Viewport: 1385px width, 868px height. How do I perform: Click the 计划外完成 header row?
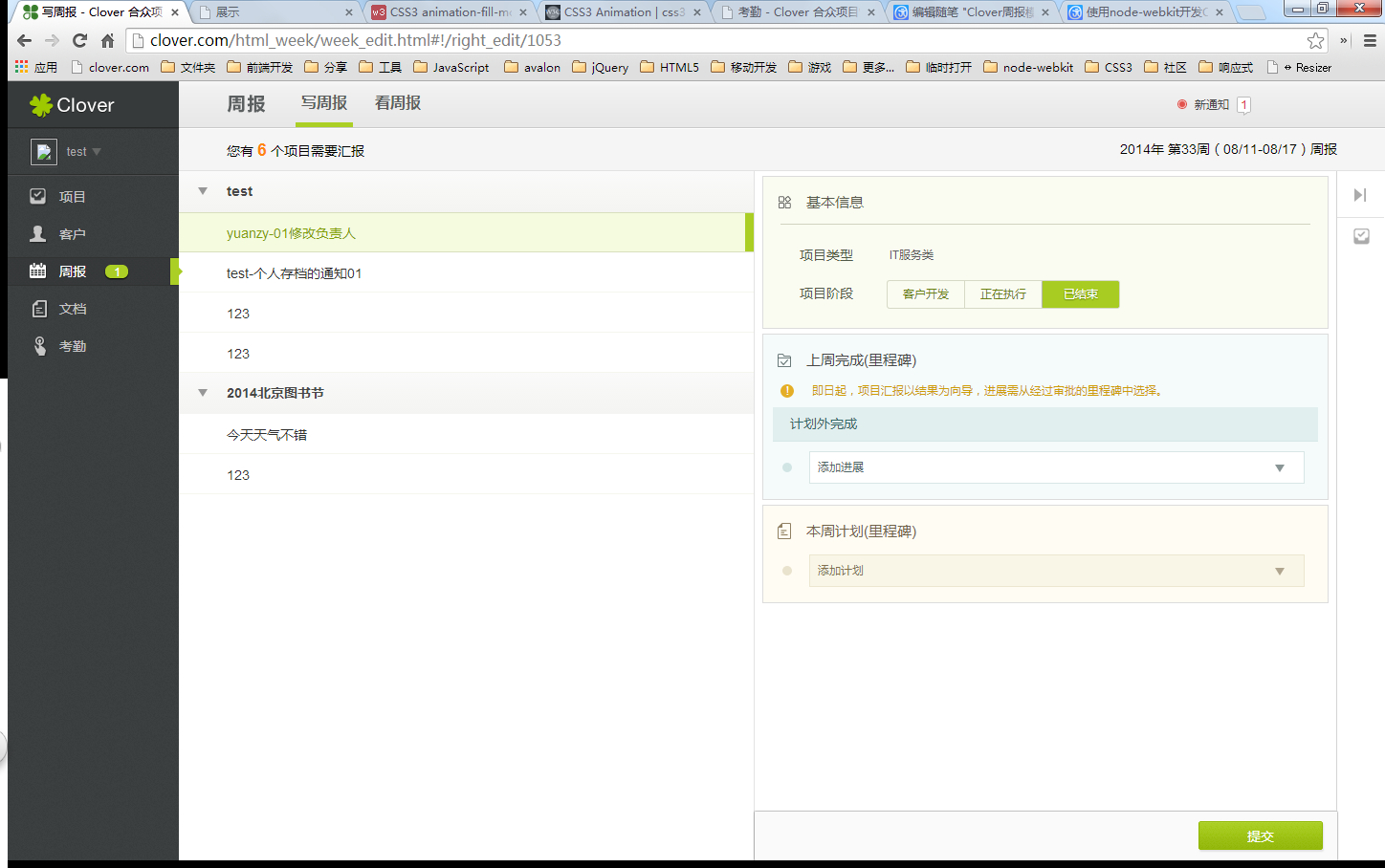tap(1045, 423)
